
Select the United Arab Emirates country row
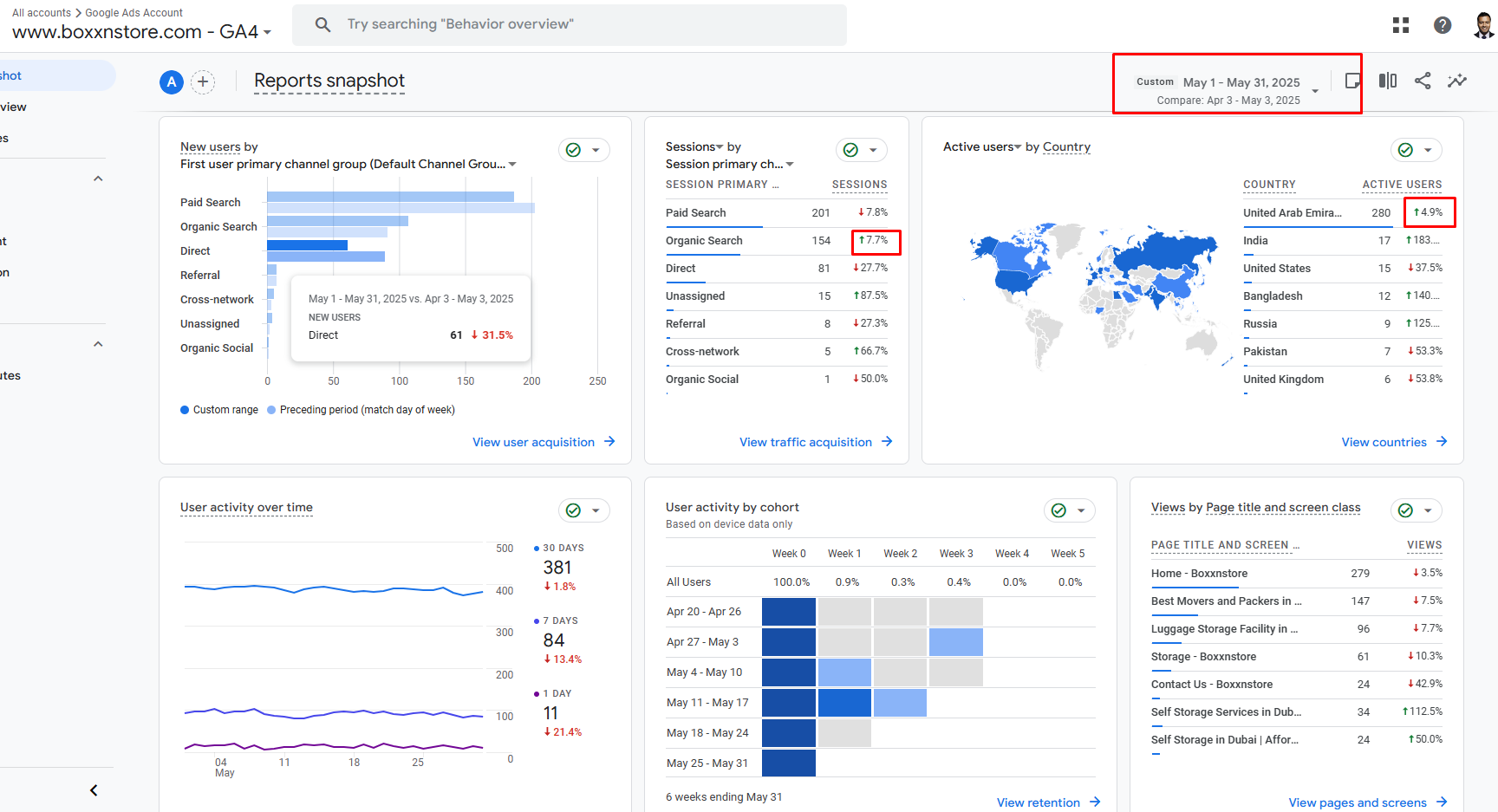coord(1292,213)
